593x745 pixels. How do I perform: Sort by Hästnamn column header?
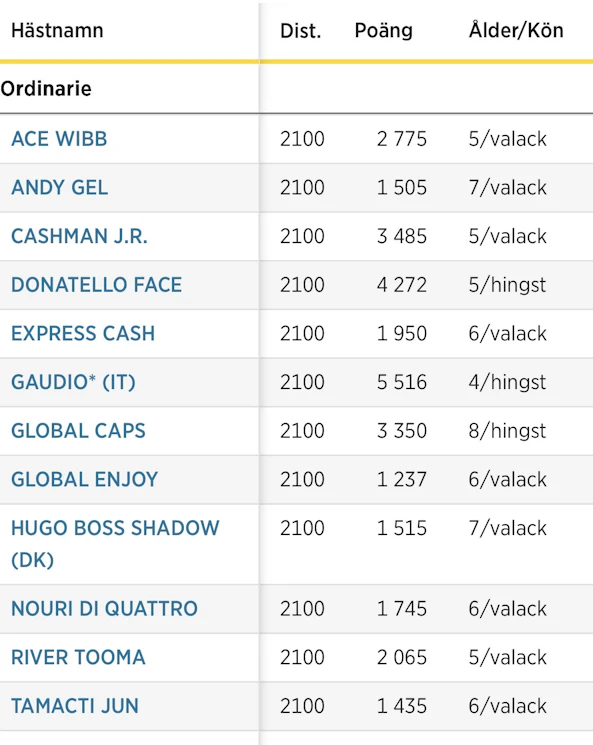coord(57,31)
